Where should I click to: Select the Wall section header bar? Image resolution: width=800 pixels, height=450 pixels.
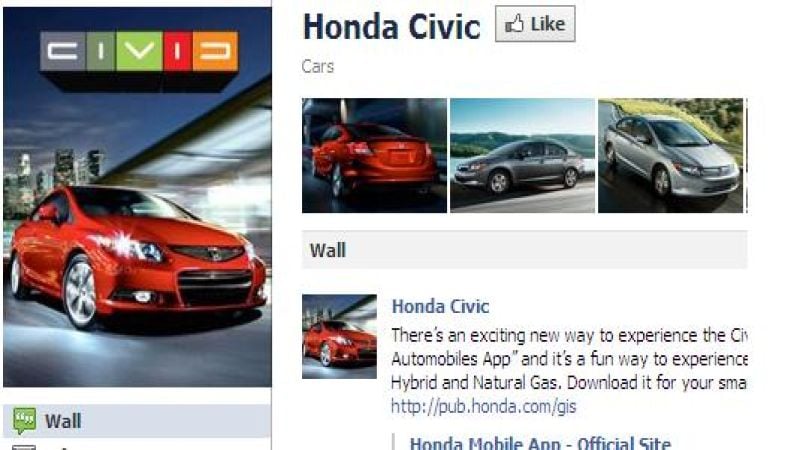524,250
